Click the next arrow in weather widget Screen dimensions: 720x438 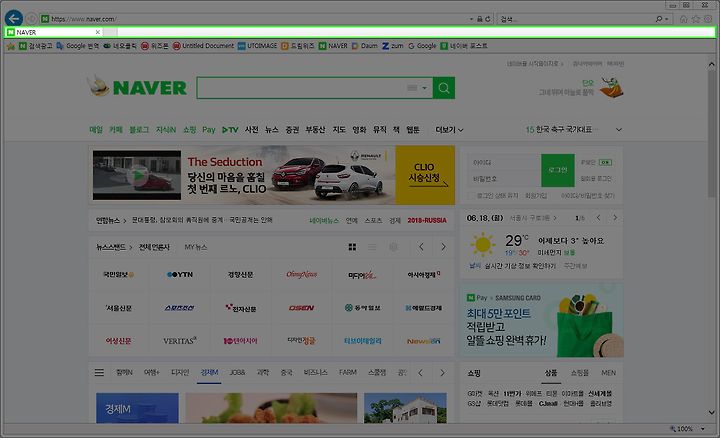615,218
